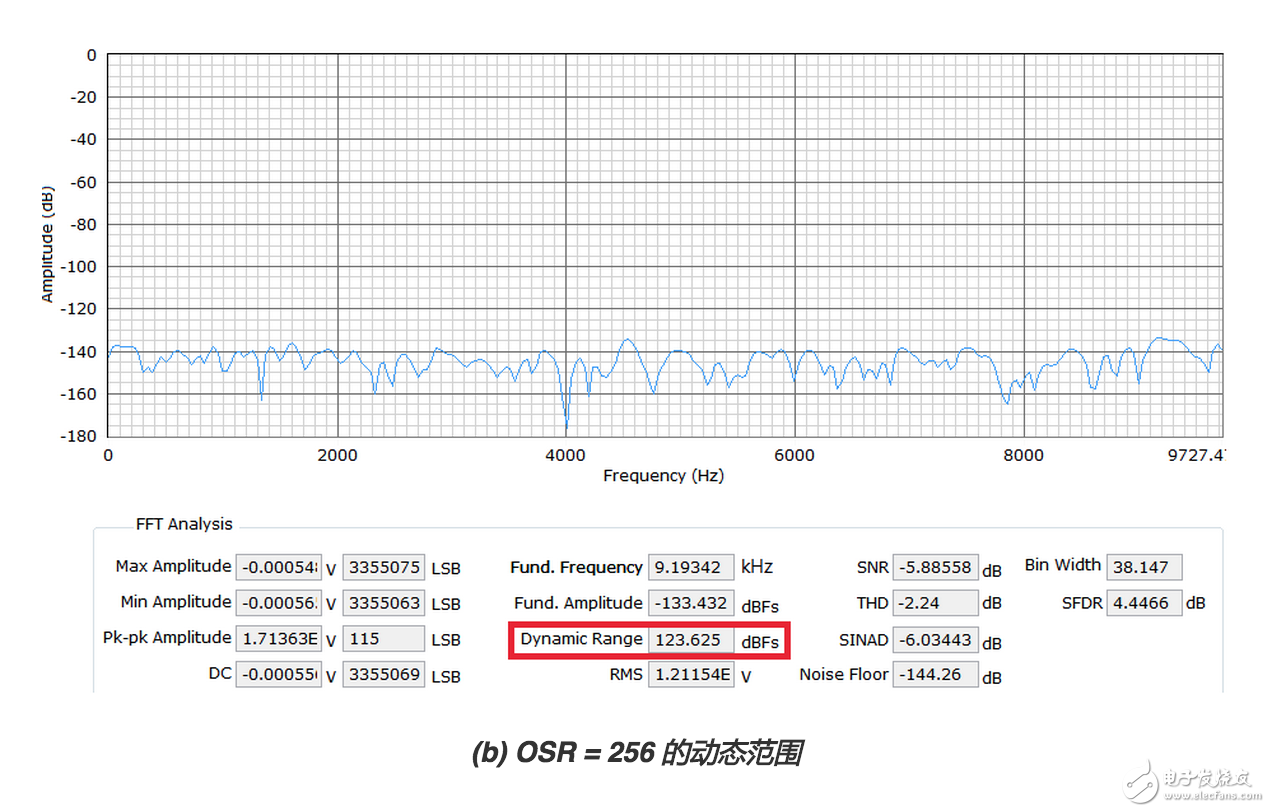Click the RMS value field
This screenshot has height=812, width=1270.
coord(690,674)
